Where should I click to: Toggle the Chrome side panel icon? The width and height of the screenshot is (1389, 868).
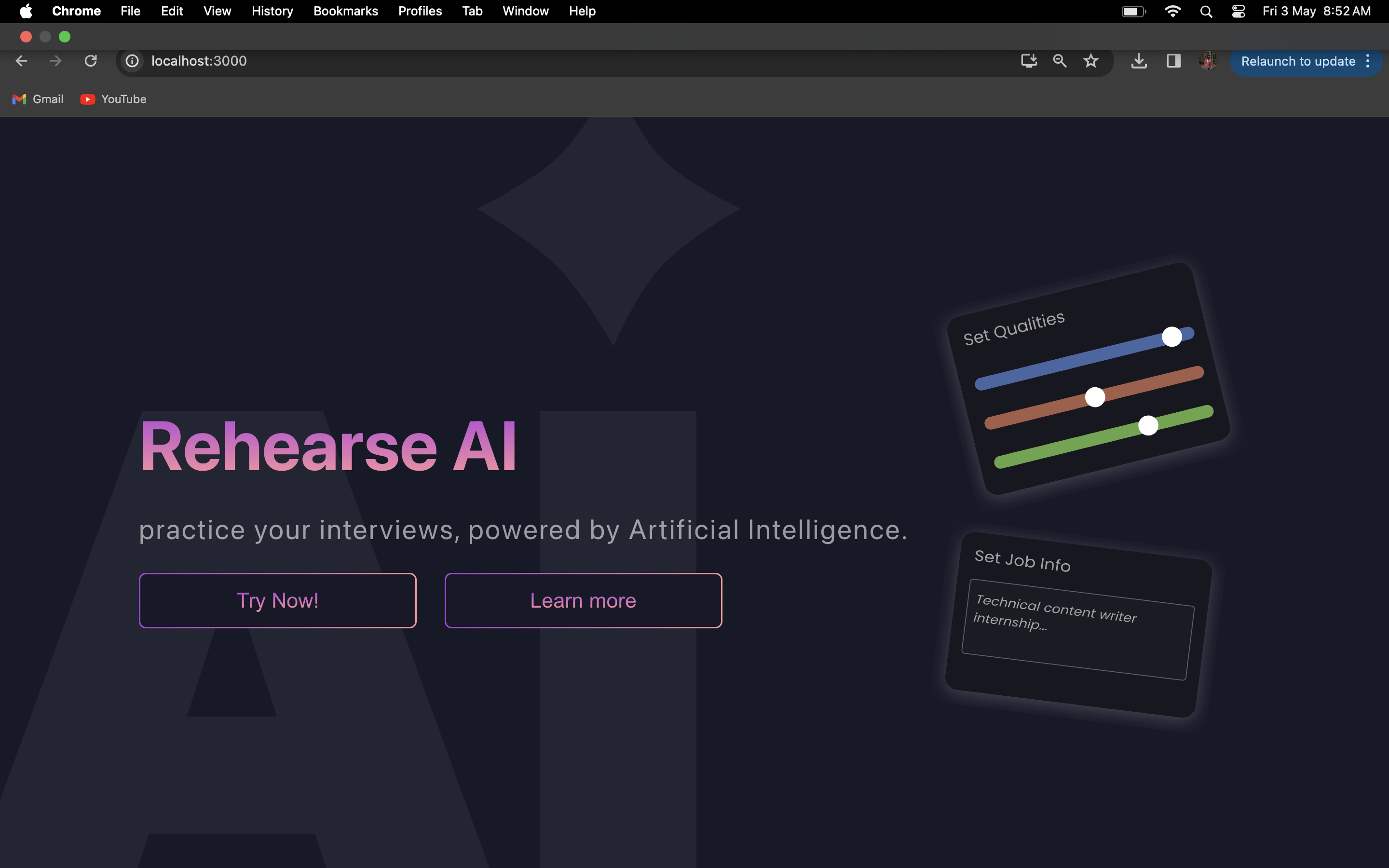1173,61
